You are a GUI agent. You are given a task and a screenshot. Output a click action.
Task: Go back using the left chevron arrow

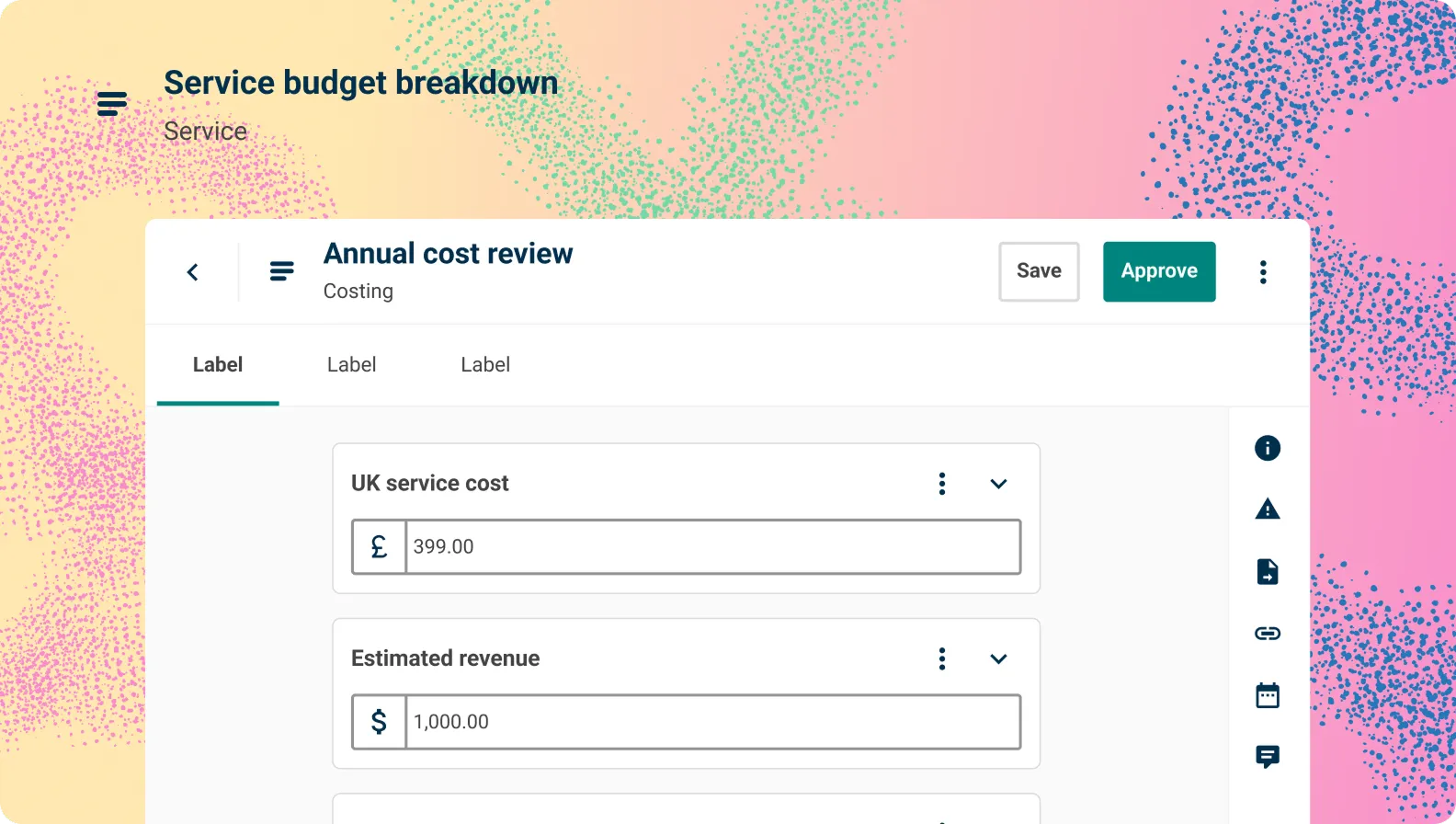pyautogui.click(x=192, y=272)
